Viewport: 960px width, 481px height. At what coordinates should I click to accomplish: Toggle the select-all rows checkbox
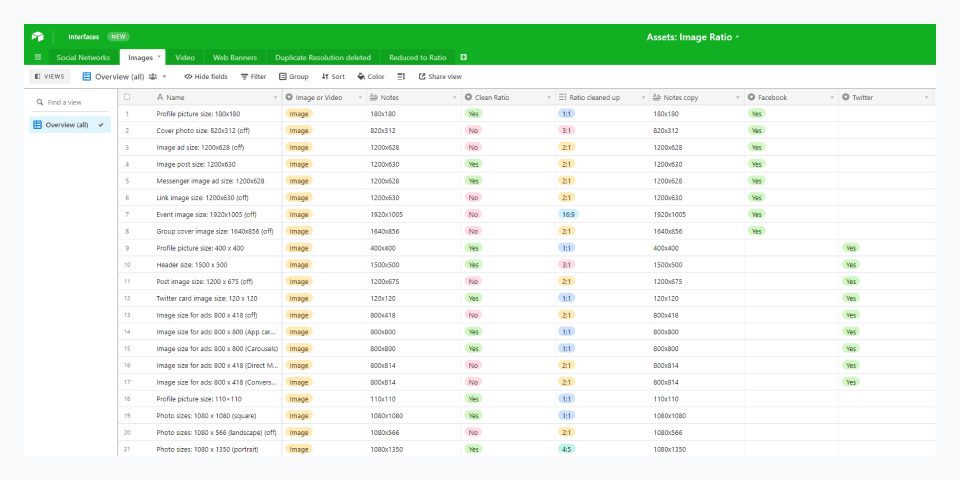(127, 97)
